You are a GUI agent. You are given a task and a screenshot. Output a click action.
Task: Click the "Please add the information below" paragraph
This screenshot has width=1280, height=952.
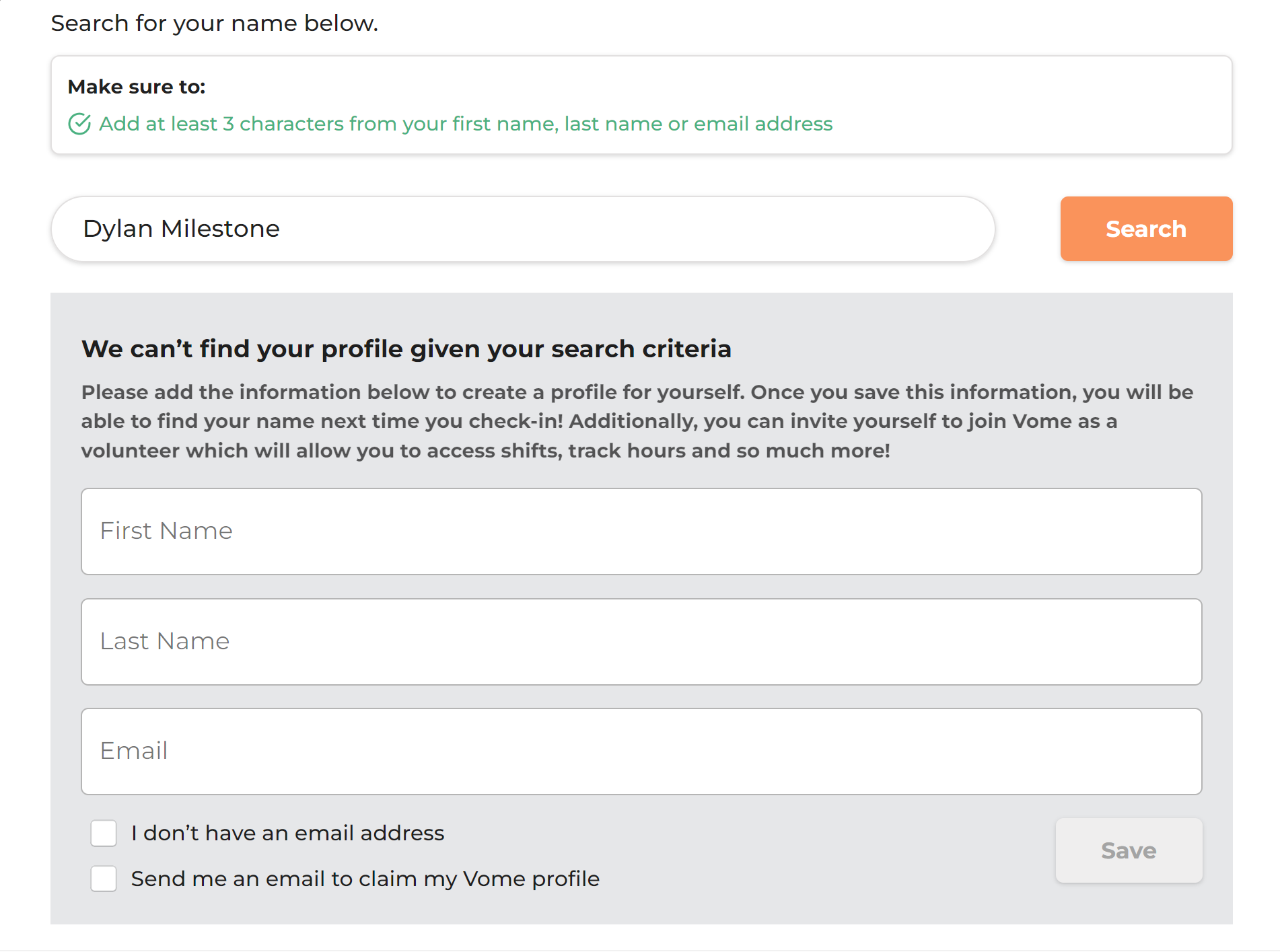[636, 421]
